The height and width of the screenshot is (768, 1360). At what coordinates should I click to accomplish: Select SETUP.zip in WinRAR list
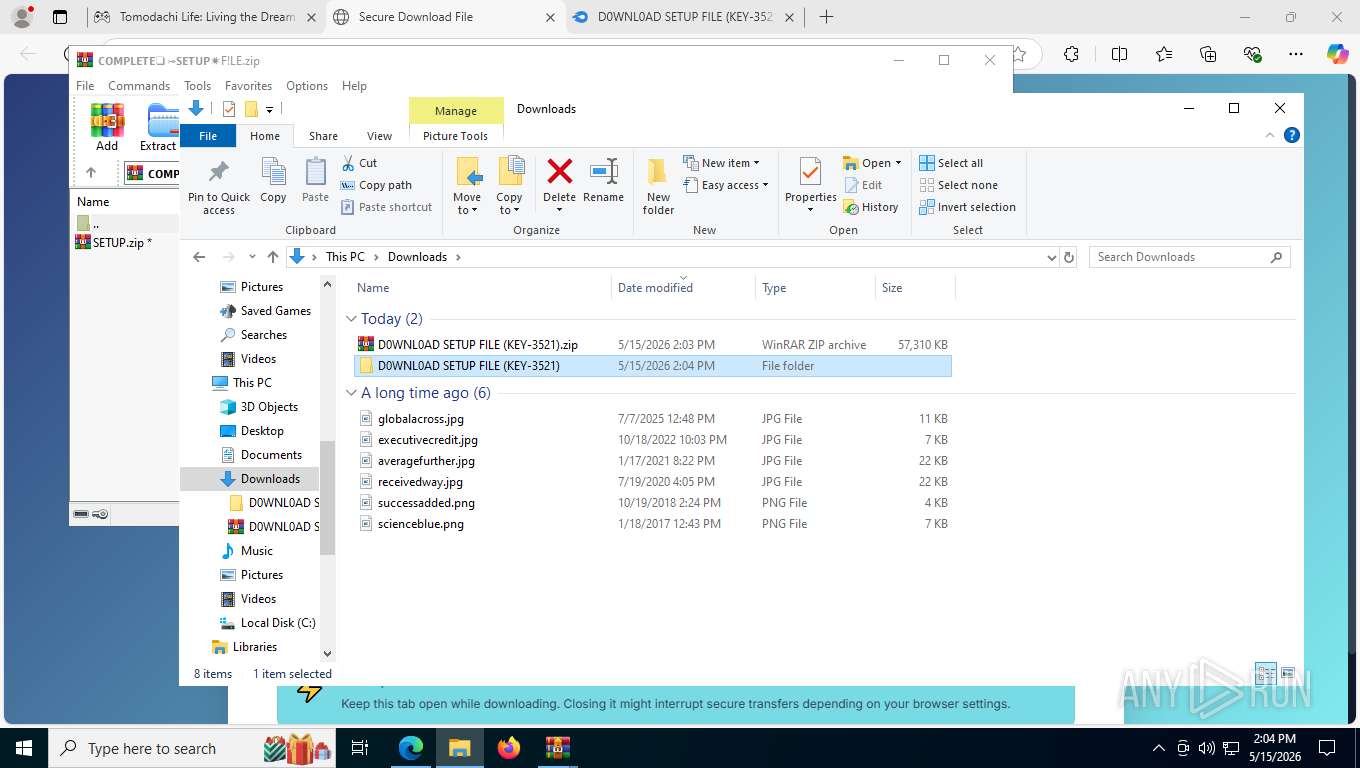click(x=113, y=242)
